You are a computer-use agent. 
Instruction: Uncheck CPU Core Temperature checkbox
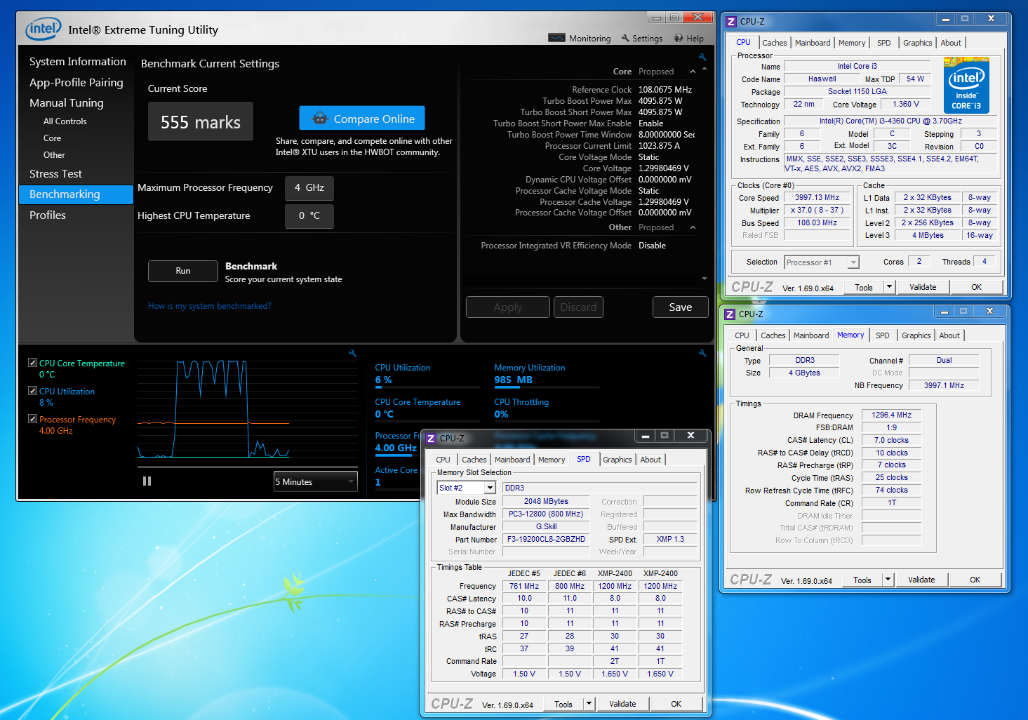pyautogui.click(x=32, y=363)
